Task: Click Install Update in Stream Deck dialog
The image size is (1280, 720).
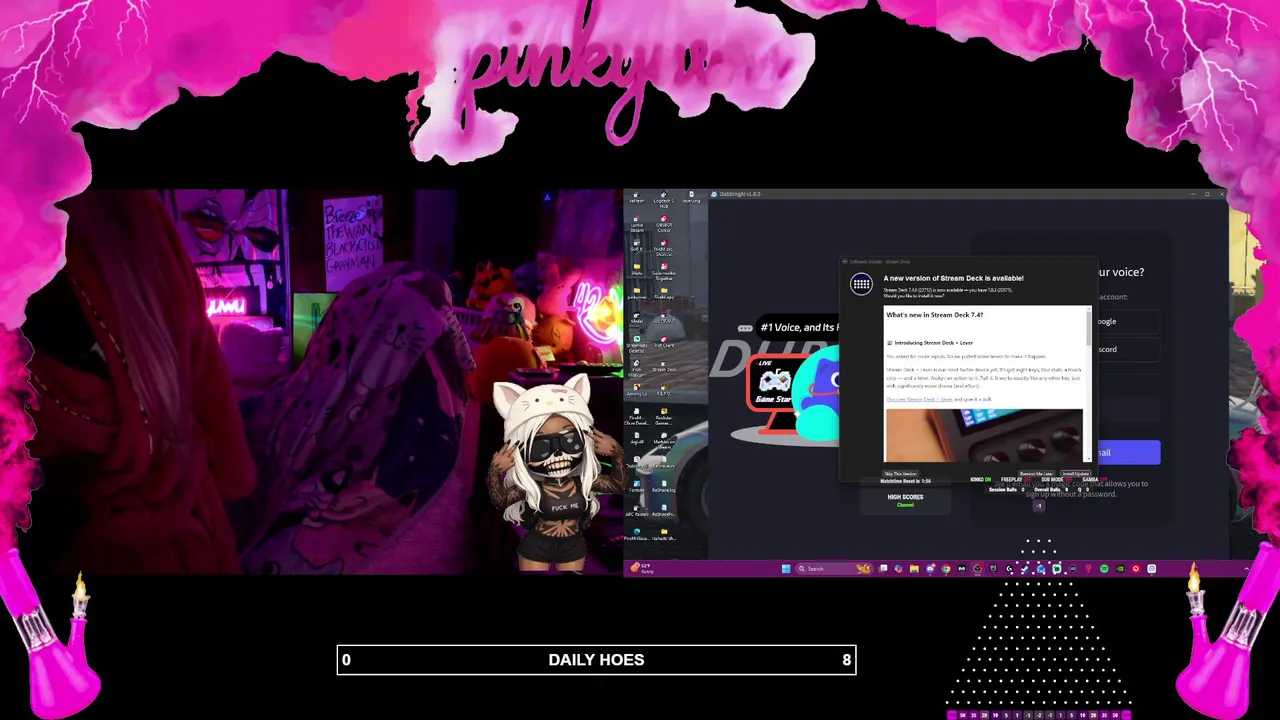Action: click(1075, 473)
